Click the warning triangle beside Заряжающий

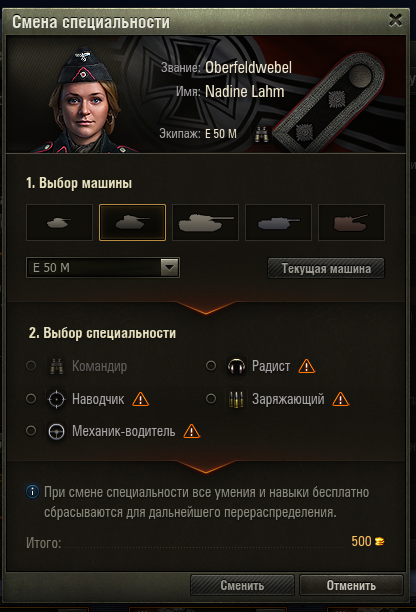pyautogui.click(x=341, y=399)
